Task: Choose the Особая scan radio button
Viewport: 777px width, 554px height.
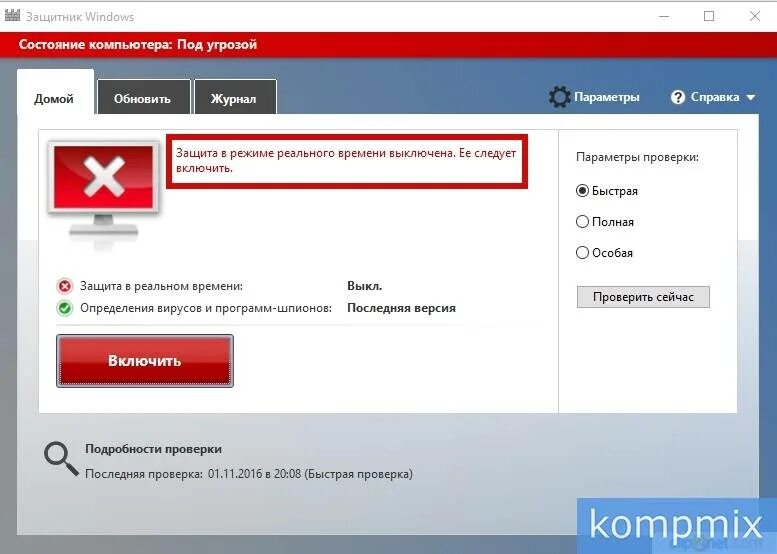Action: tap(582, 253)
